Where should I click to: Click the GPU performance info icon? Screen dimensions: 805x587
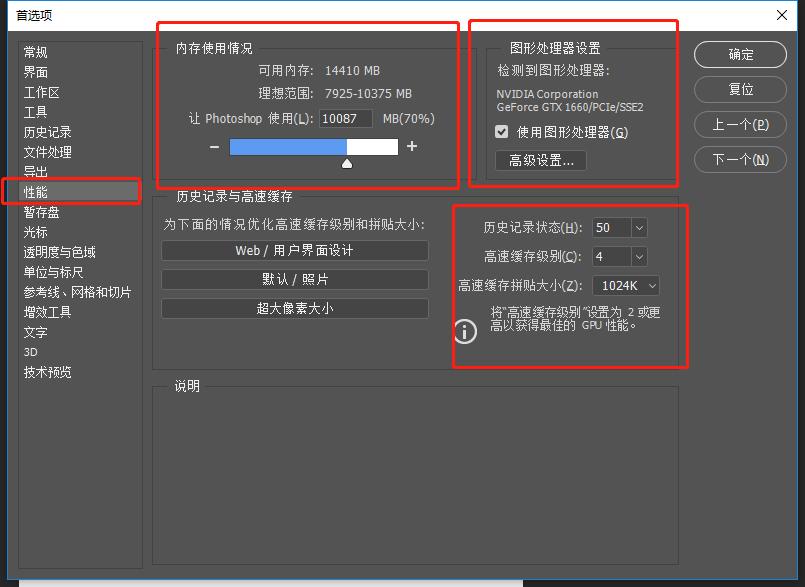tap(464, 332)
